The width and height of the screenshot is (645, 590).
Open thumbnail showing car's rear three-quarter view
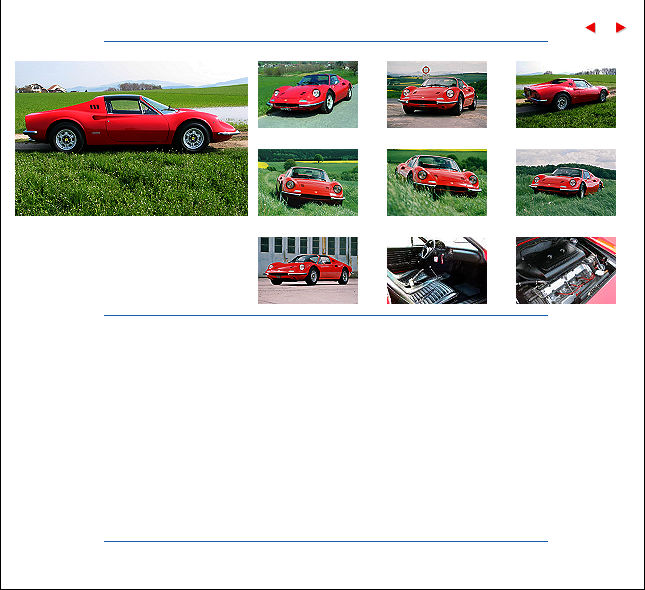(566, 94)
